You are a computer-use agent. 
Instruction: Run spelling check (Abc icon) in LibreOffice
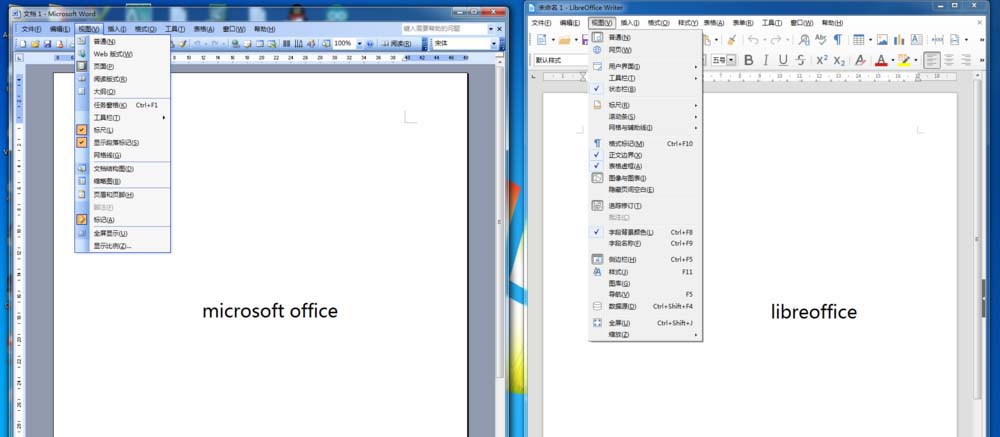821,40
